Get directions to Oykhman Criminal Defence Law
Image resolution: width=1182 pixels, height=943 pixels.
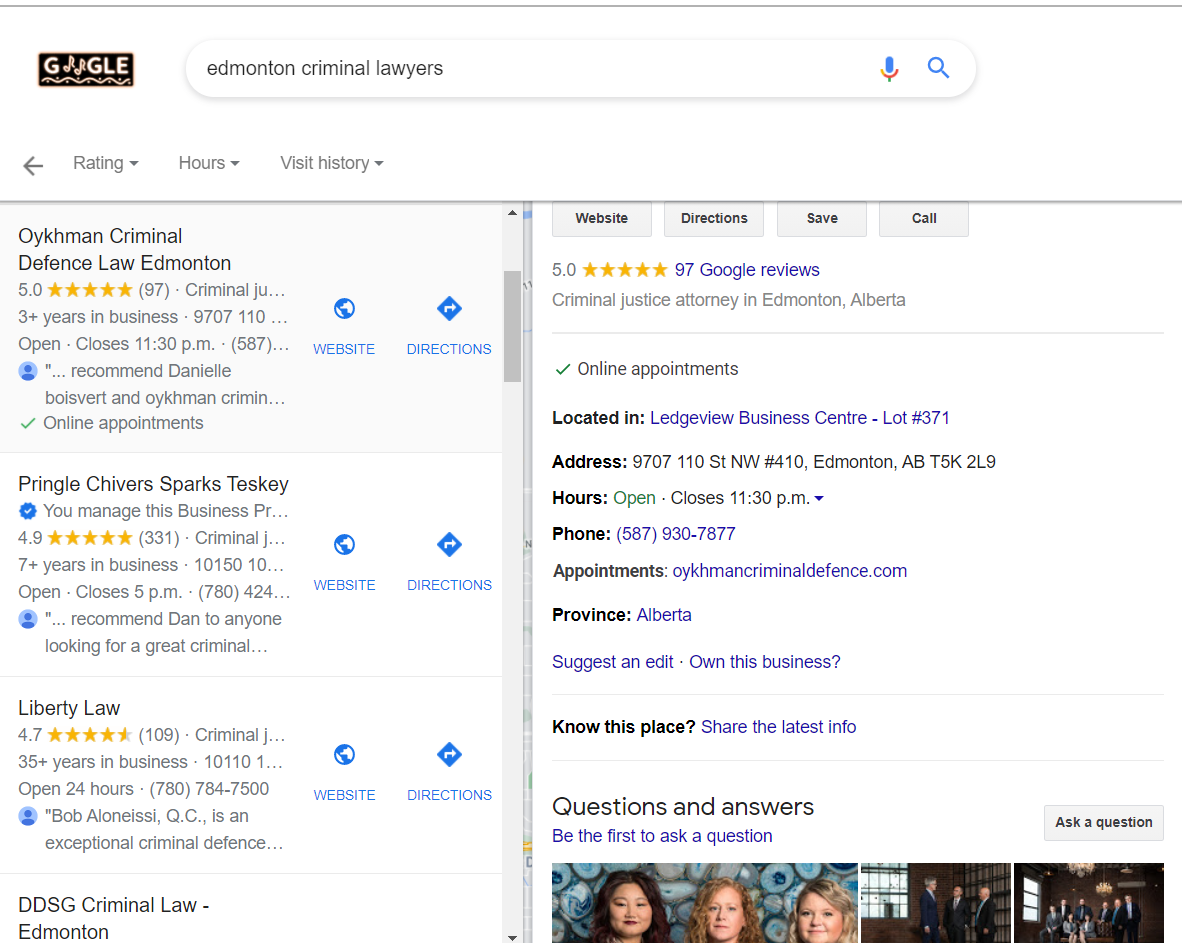pos(449,310)
